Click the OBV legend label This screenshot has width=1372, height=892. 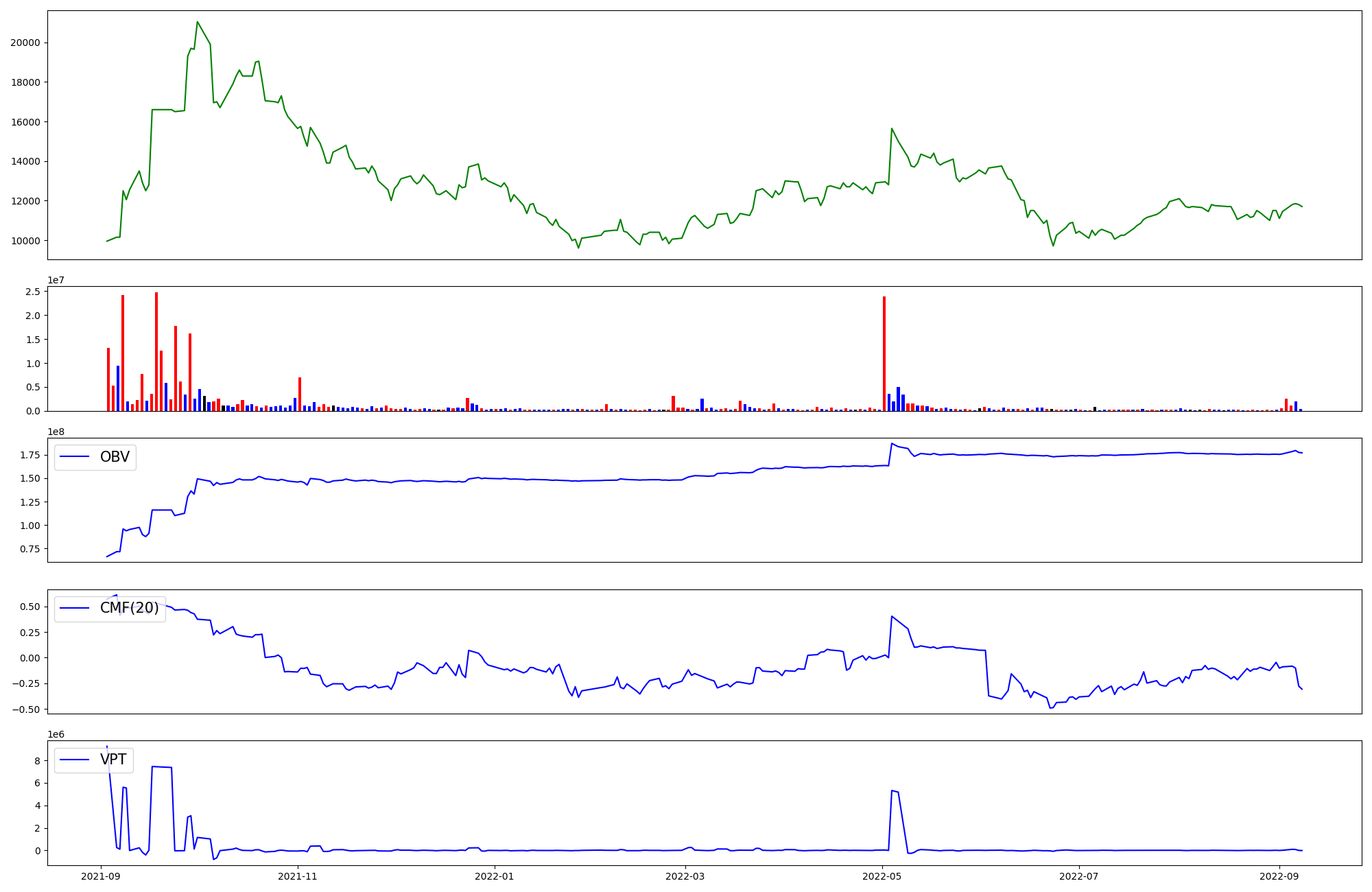point(115,457)
